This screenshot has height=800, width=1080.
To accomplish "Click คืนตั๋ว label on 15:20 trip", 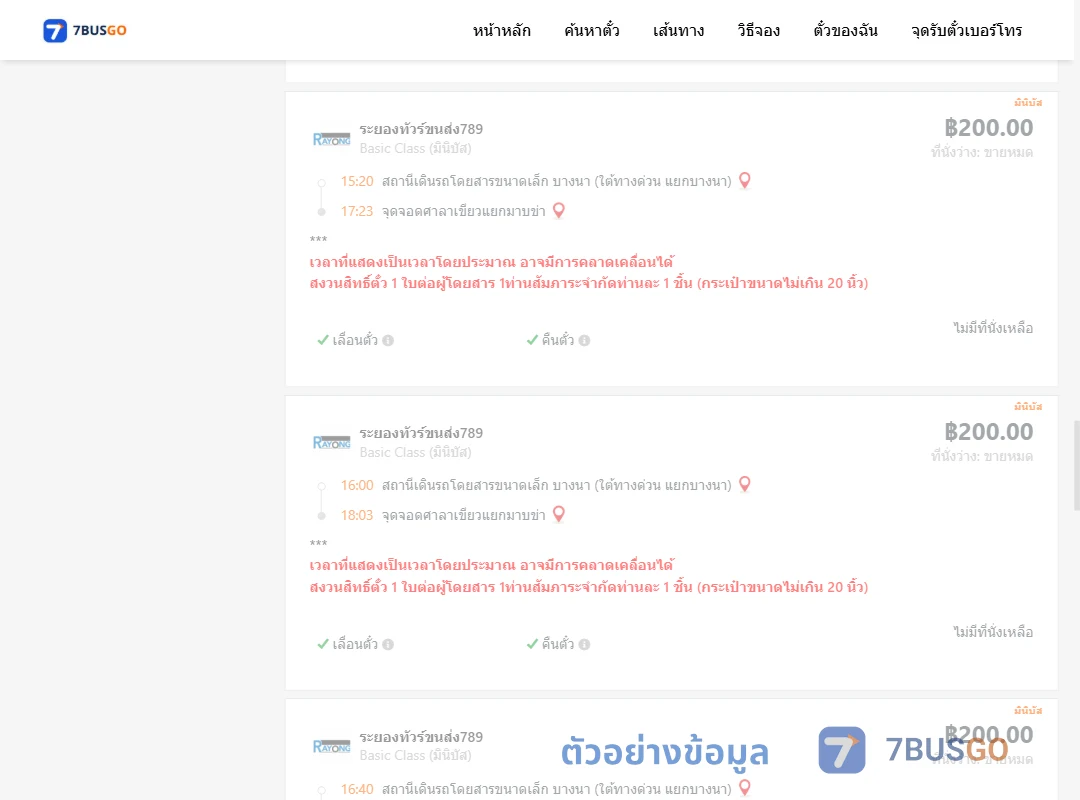I will pyautogui.click(x=557, y=340).
